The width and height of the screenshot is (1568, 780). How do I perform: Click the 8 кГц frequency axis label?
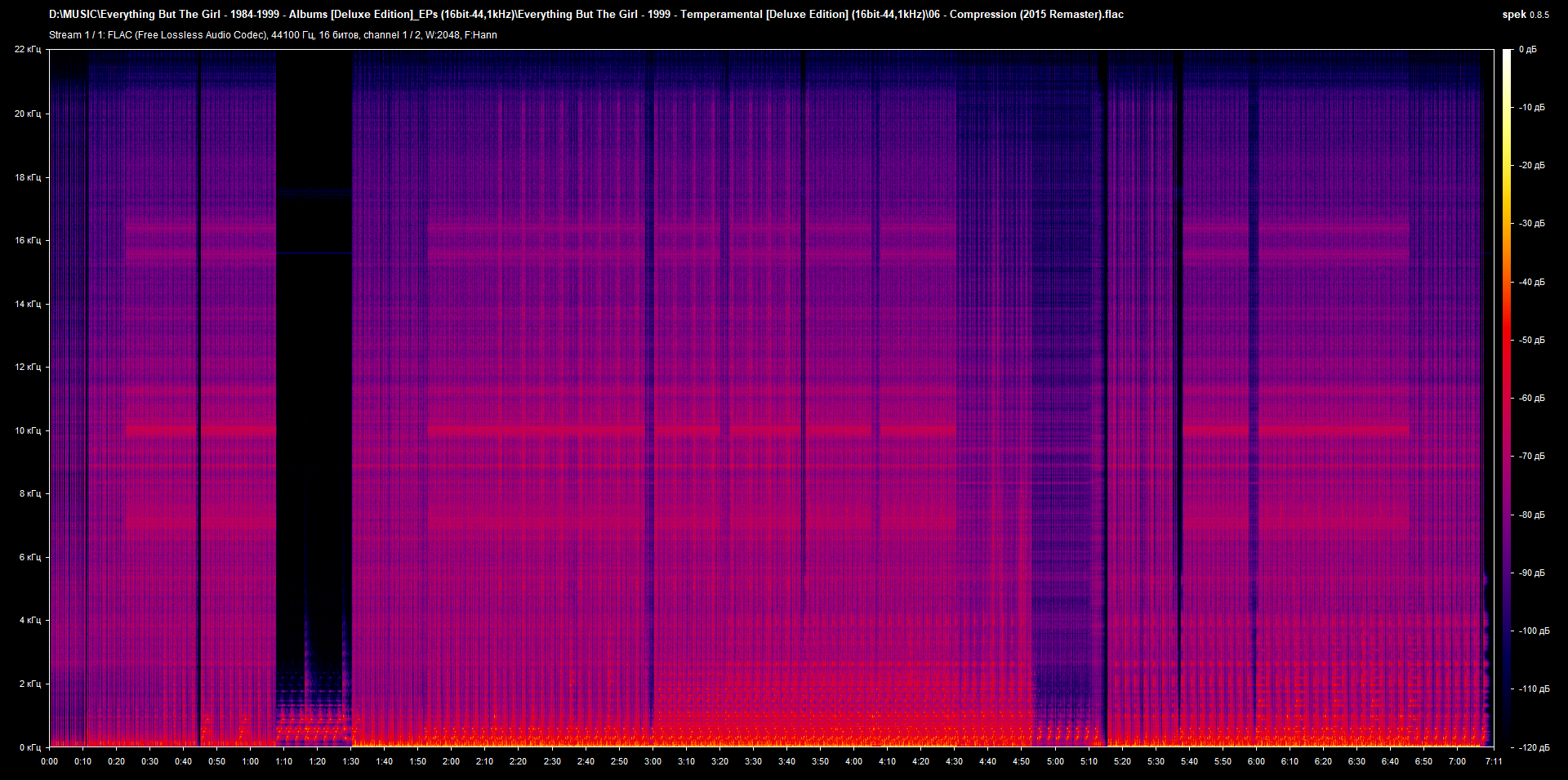[x=30, y=493]
